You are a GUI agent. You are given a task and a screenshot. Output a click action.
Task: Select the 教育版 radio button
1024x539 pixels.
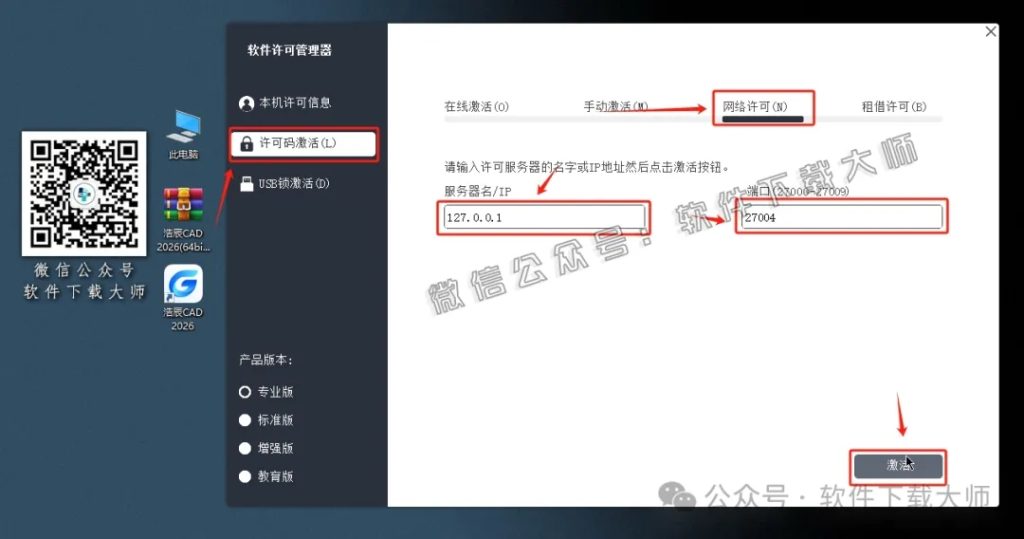(x=245, y=476)
